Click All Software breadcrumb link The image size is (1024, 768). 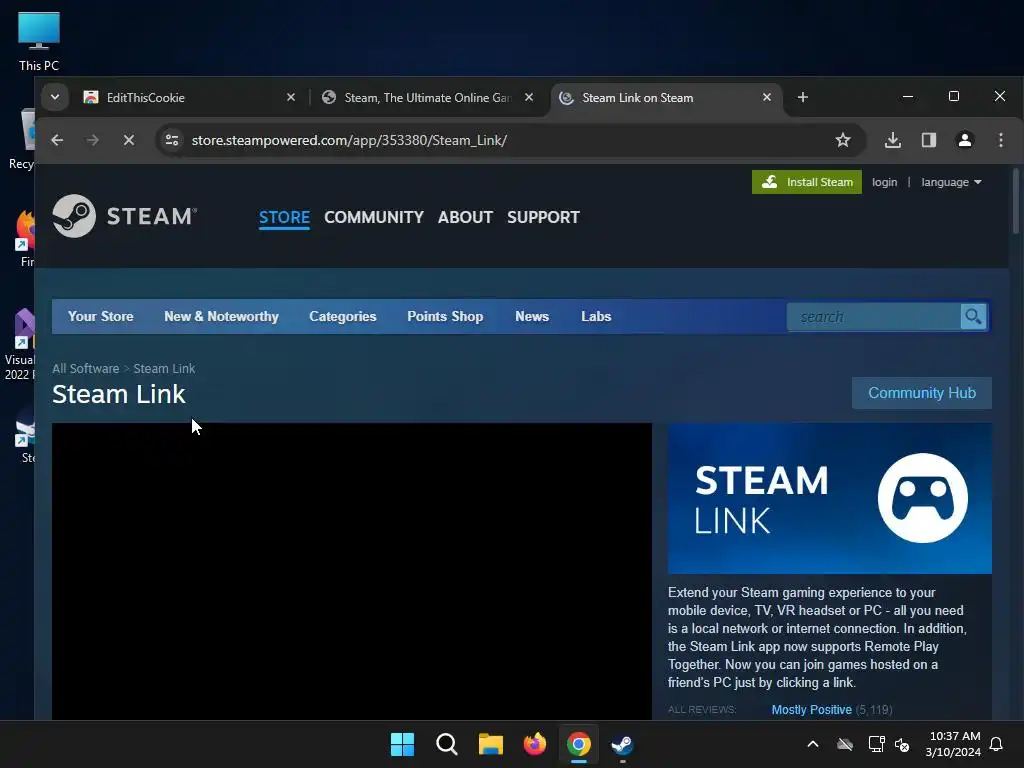86,368
